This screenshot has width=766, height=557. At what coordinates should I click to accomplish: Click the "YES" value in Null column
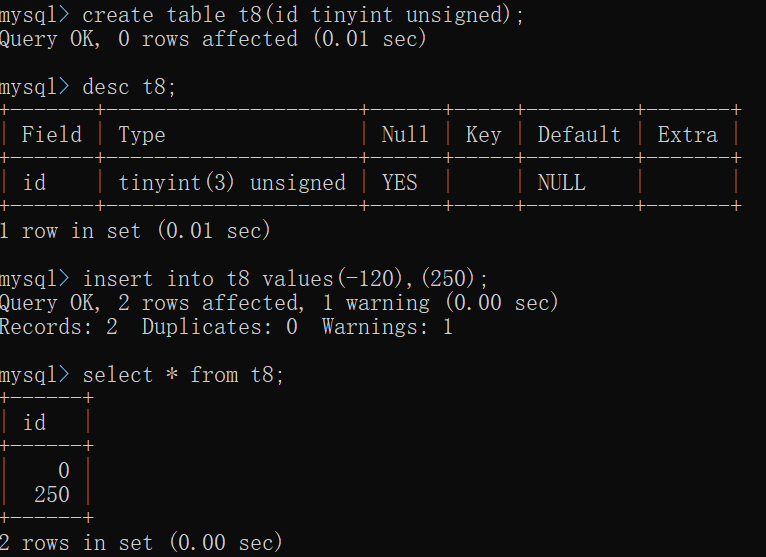[x=399, y=183]
